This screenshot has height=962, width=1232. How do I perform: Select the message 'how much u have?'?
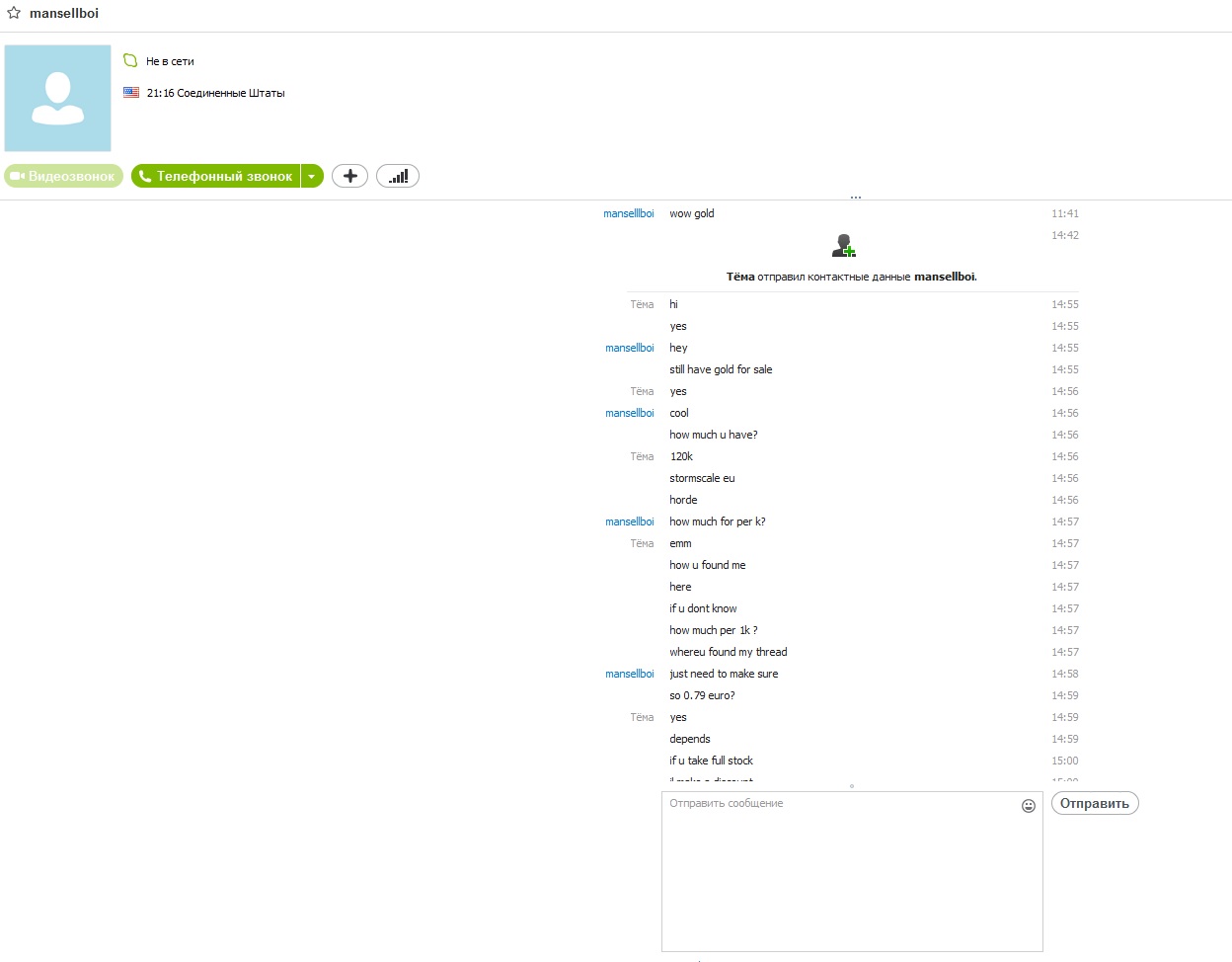714,435
